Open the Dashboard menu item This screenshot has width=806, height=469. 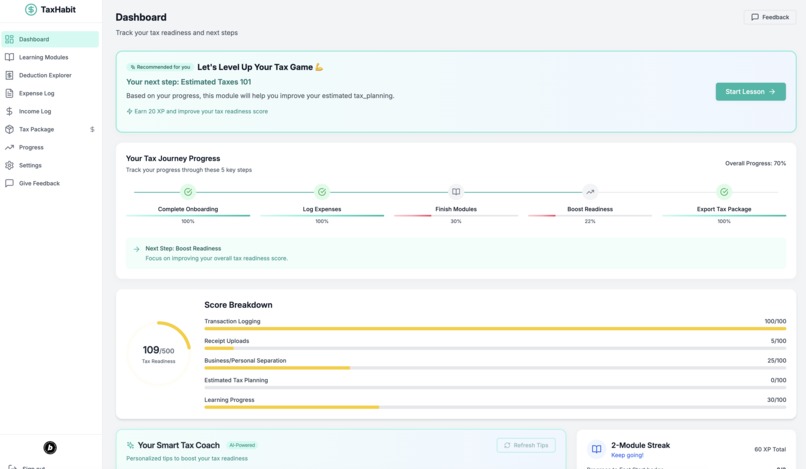click(x=50, y=39)
